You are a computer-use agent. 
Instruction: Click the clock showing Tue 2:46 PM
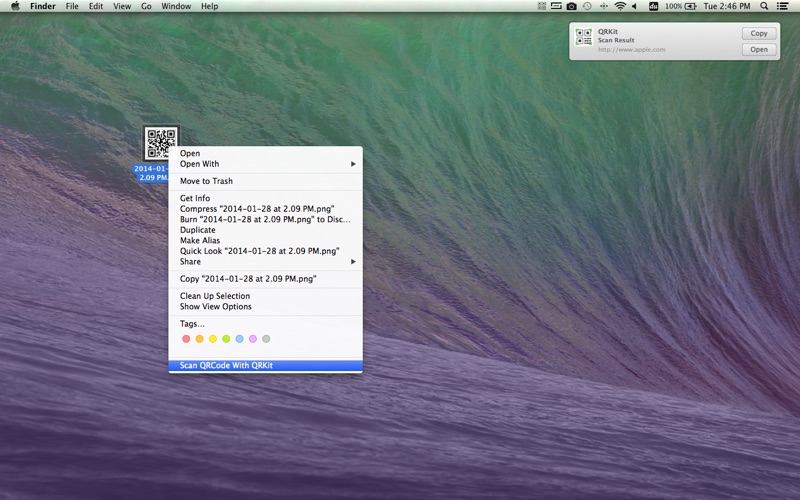click(727, 6)
